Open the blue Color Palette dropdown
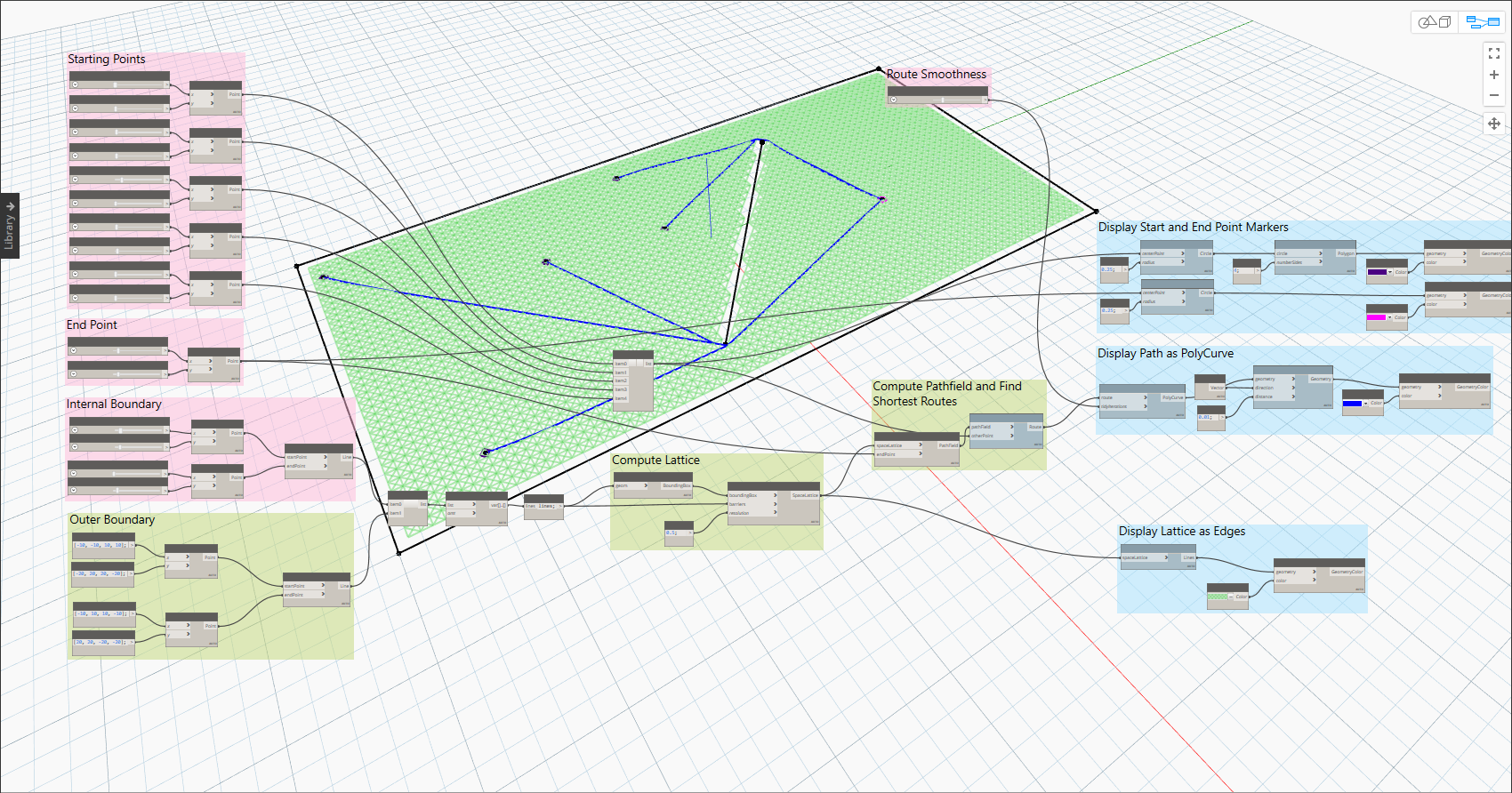1512x793 pixels. point(1365,404)
